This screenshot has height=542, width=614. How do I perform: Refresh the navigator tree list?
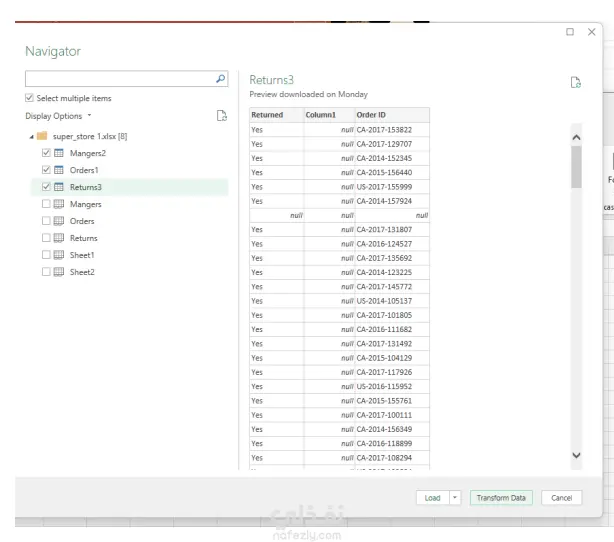222,116
